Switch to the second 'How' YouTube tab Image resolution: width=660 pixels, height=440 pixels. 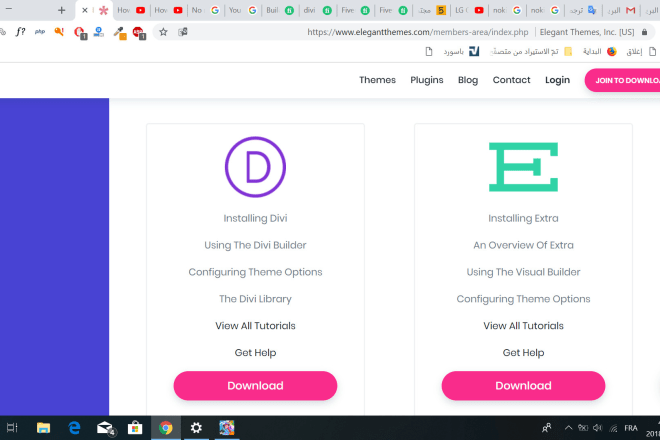tap(169, 10)
